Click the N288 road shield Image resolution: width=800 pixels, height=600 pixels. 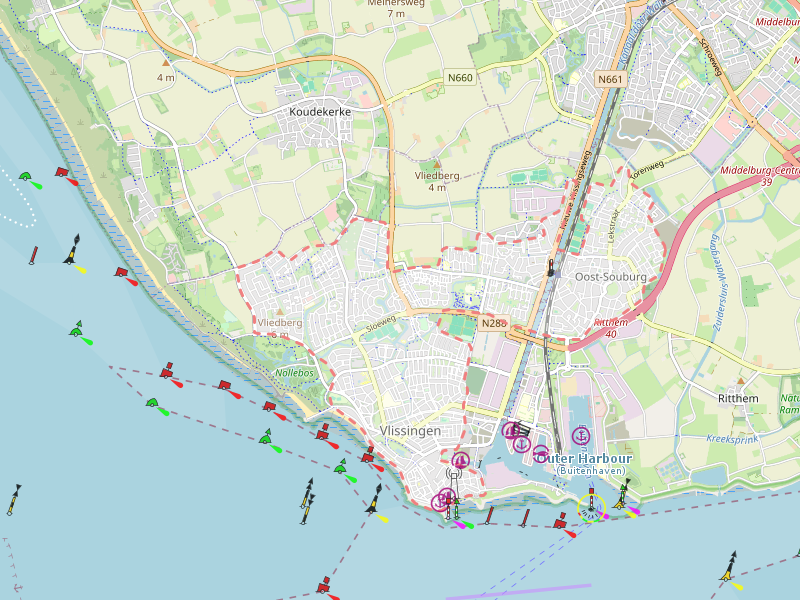(x=493, y=323)
